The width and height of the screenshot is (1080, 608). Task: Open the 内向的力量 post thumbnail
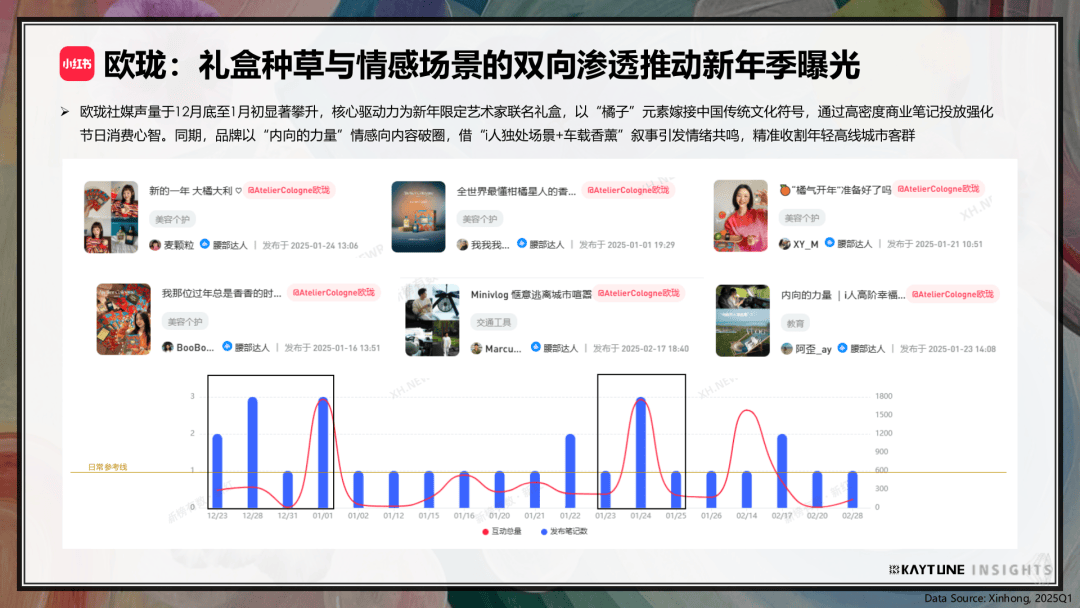742,320
